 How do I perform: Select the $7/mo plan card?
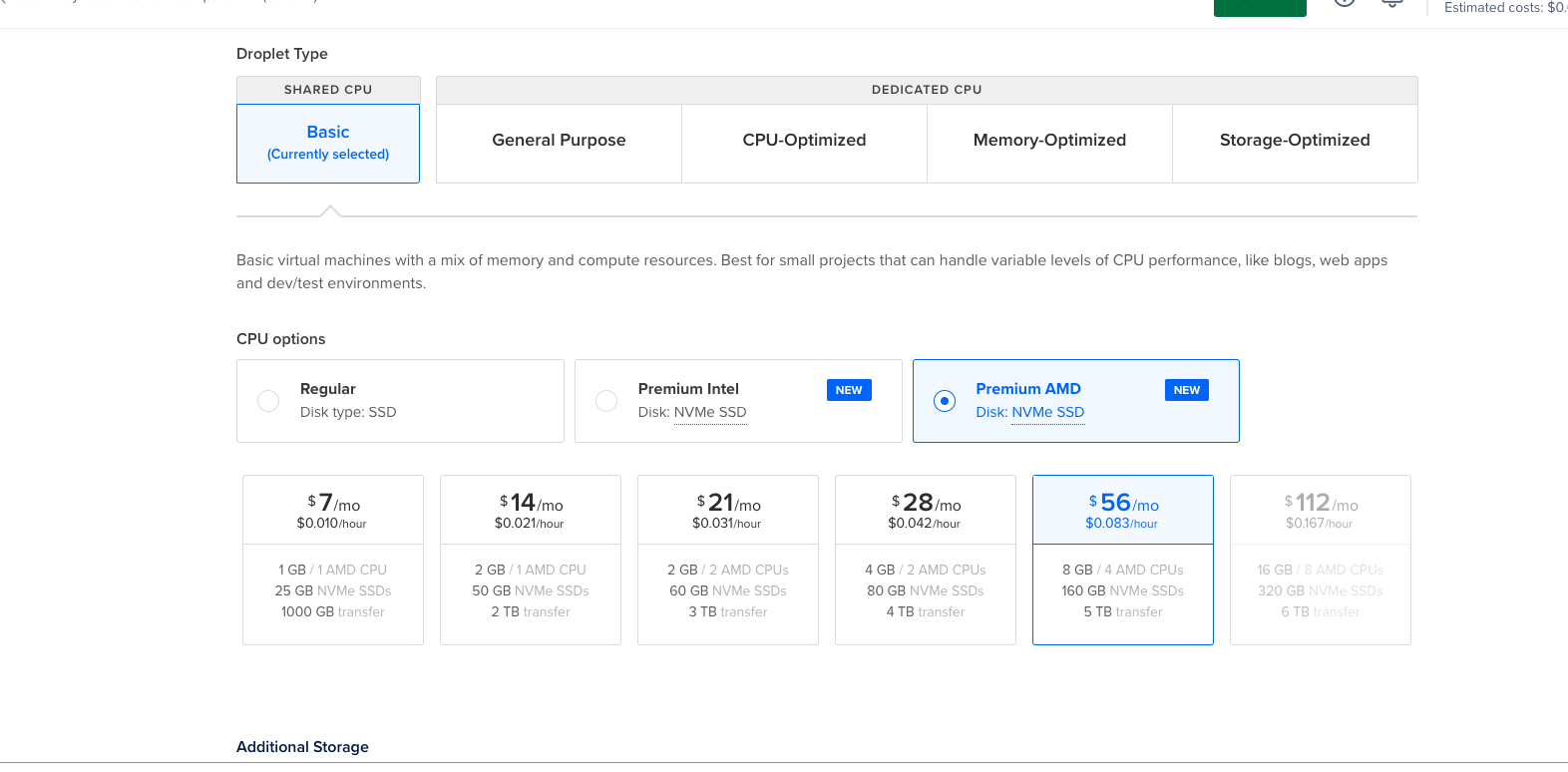(333, 560)
